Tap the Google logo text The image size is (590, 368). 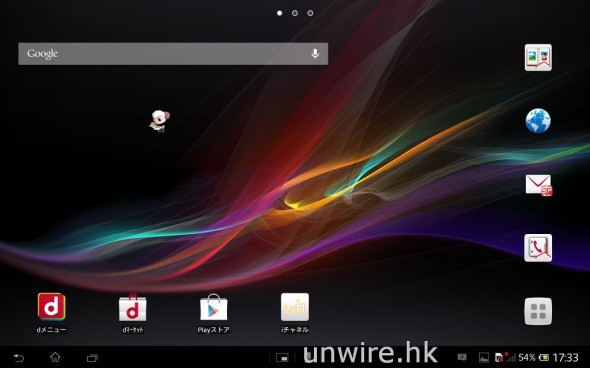pyautogui.click(x=43, y=54)
